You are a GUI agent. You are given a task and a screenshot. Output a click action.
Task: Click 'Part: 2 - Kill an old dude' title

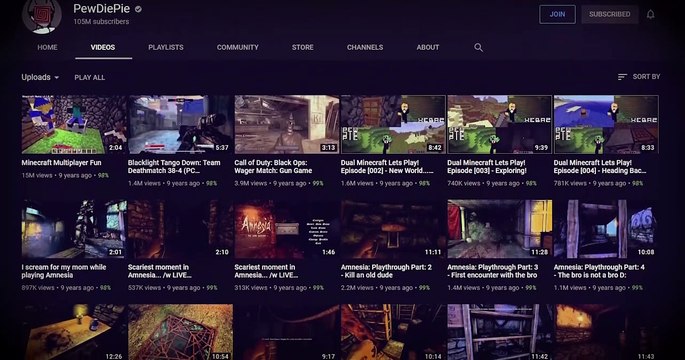coord(386,271)
